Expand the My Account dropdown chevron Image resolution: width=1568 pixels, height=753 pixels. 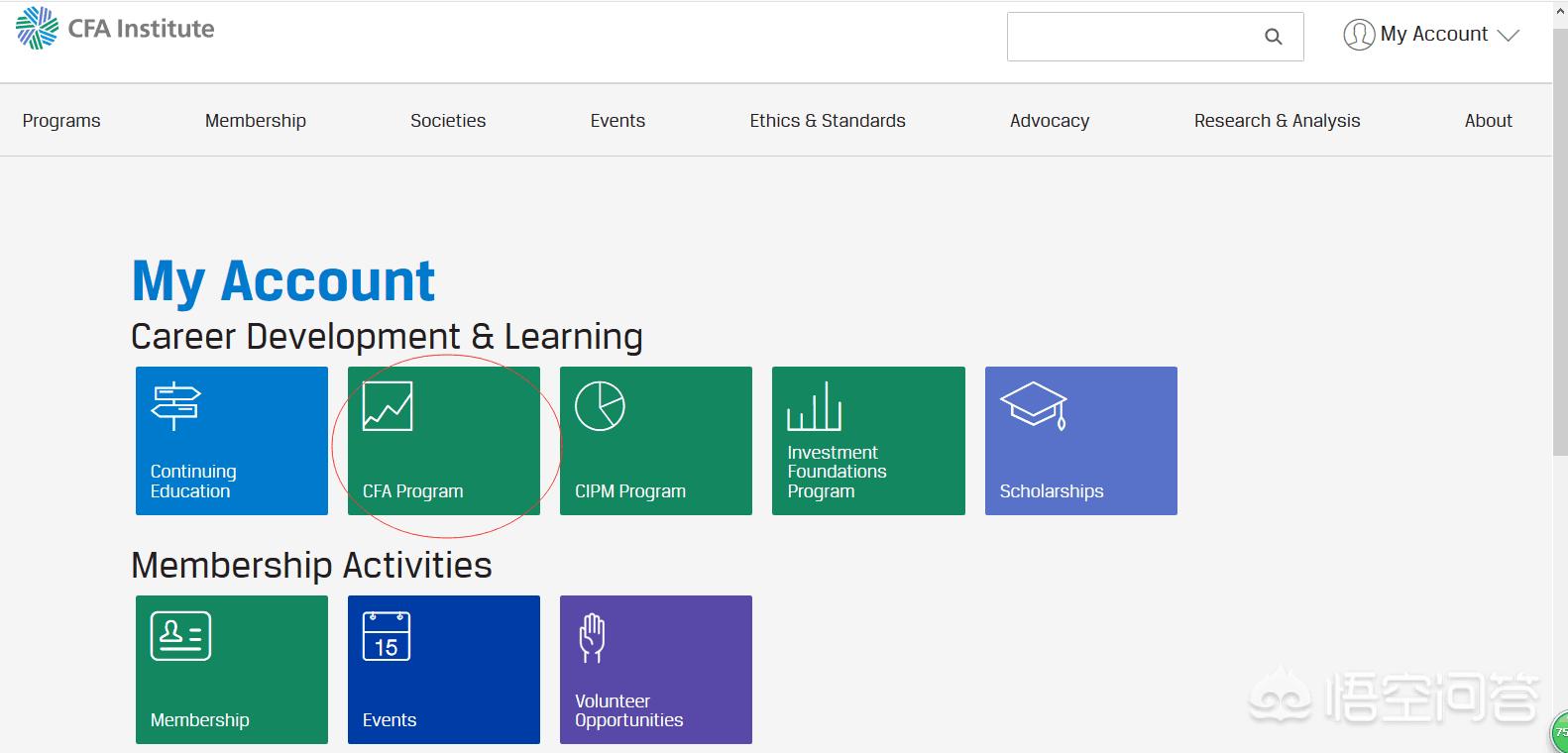[x=1508, y=36]
